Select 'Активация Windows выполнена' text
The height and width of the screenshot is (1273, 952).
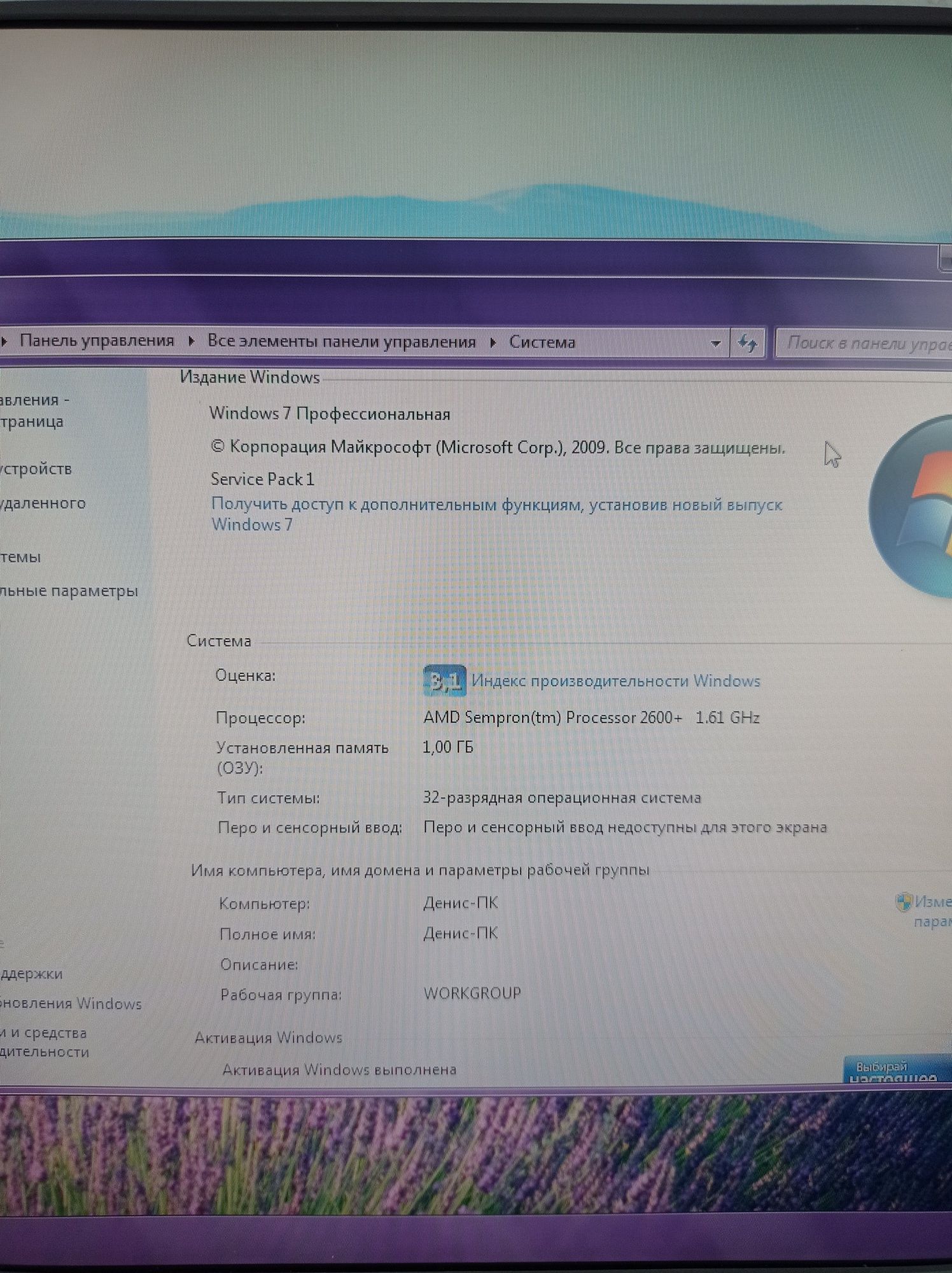click(339, 1070)
